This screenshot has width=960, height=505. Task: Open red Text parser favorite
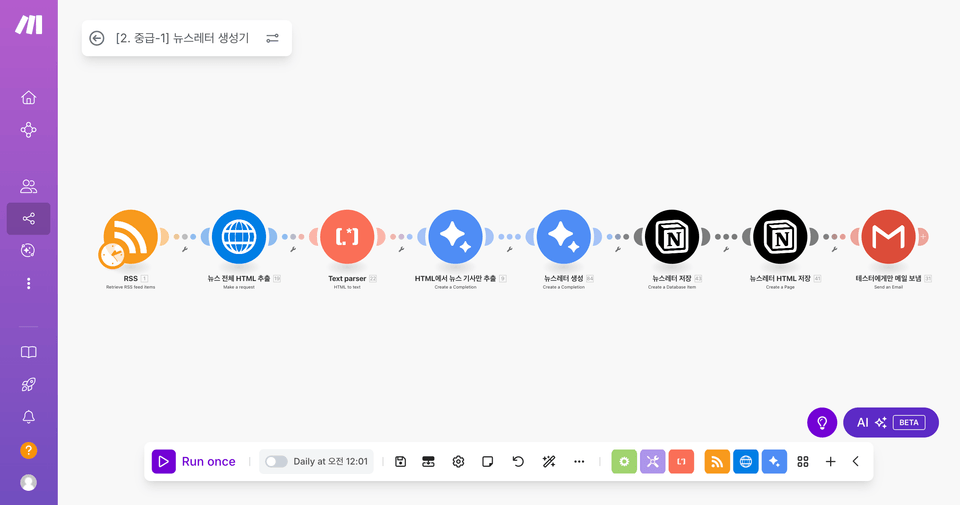681,462
